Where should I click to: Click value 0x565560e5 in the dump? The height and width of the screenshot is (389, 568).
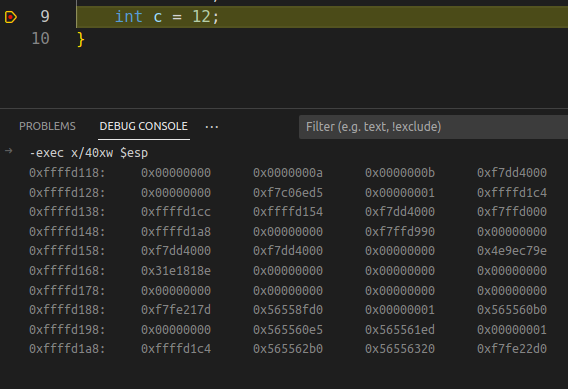coord(288,330)
